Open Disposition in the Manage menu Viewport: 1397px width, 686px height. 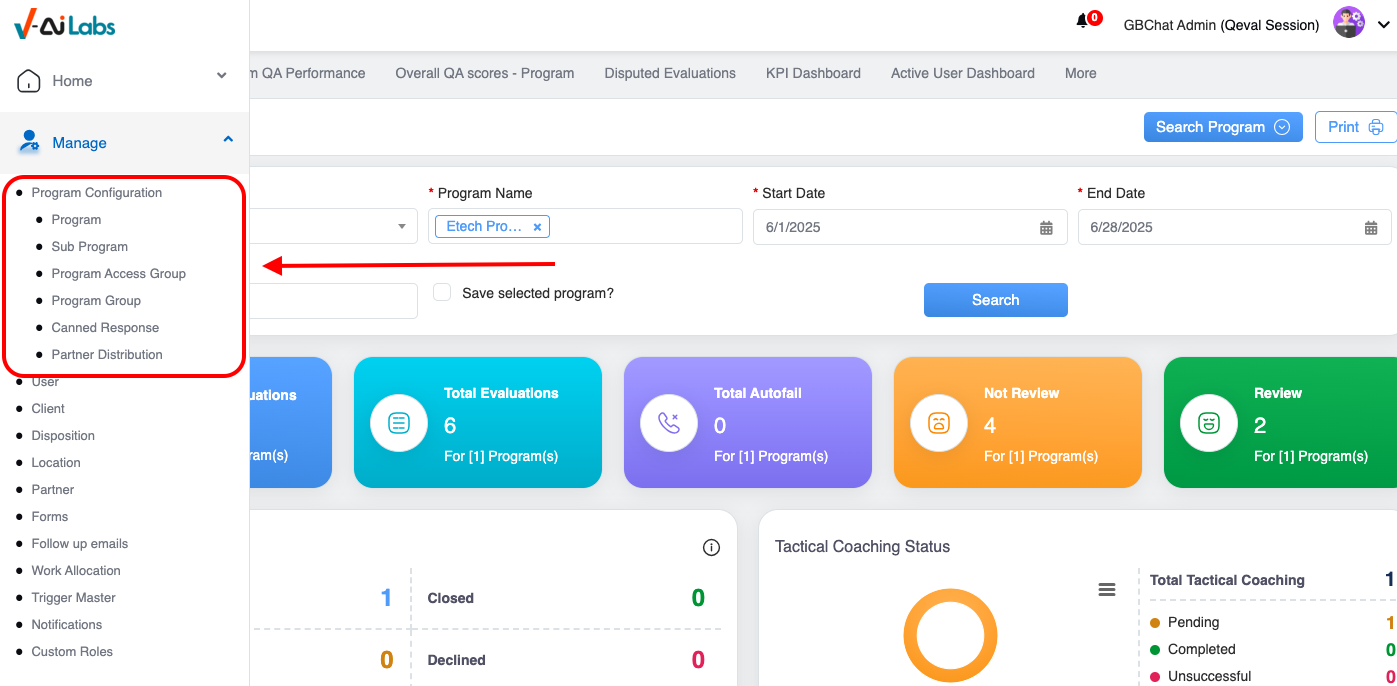tap(63, 436)
